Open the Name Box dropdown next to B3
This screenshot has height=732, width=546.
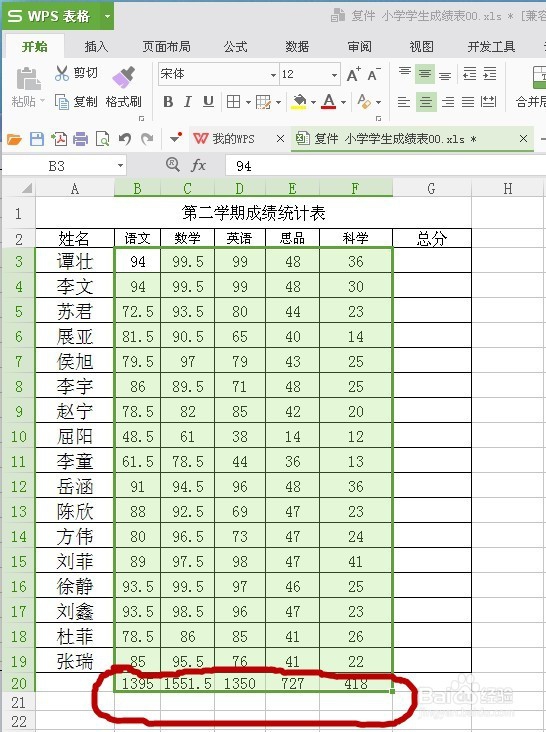(x=120, y=166)
